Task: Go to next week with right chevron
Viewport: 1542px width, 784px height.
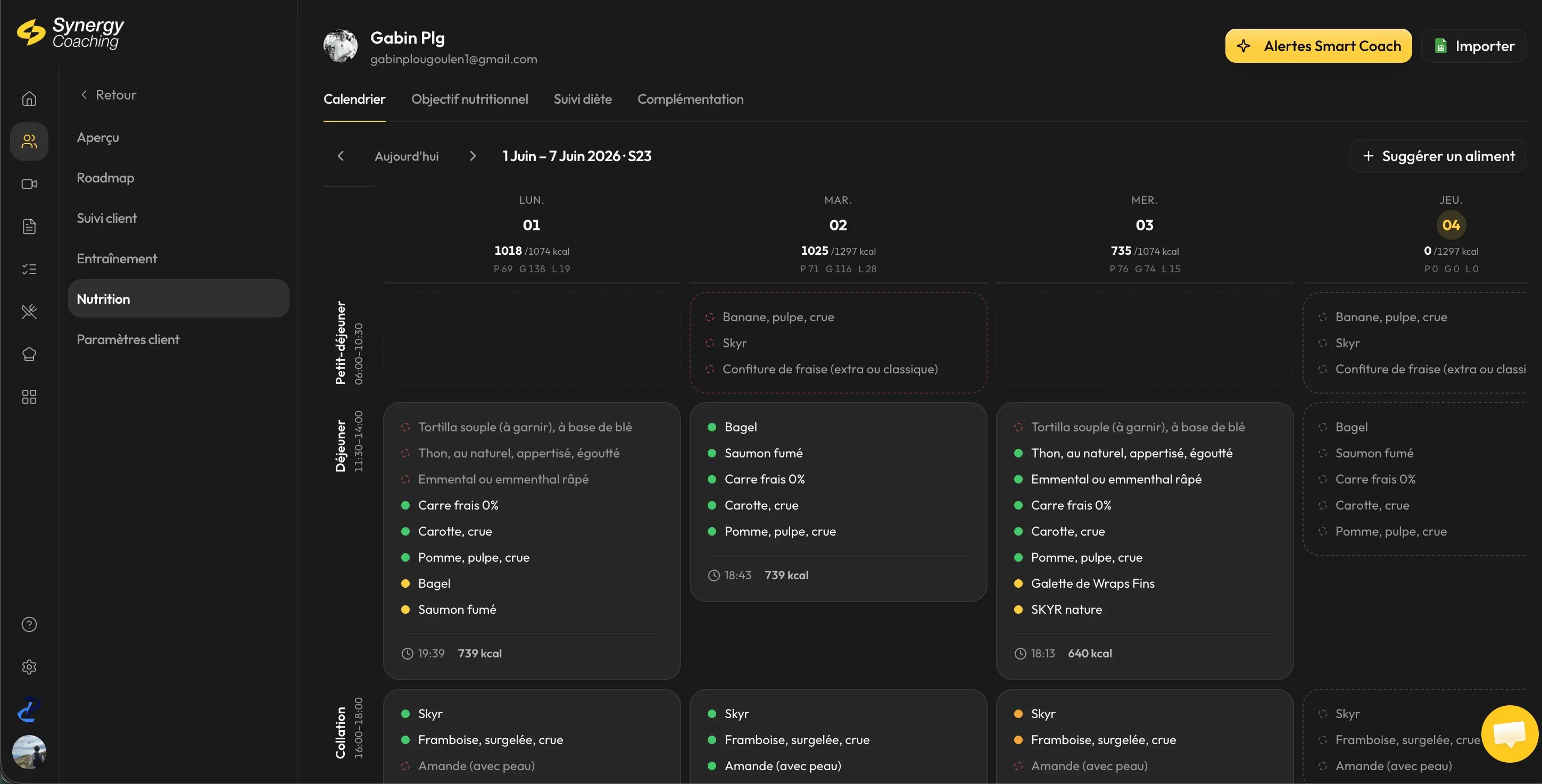Action: (472, 156)
